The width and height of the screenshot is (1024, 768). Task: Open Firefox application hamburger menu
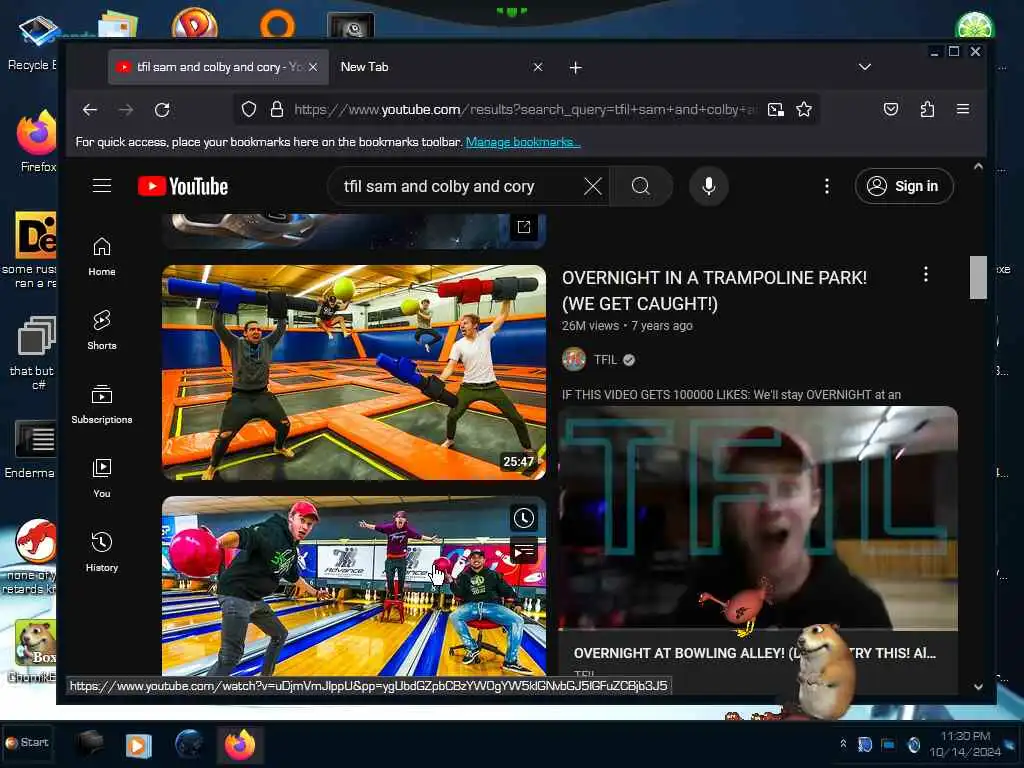963,109
